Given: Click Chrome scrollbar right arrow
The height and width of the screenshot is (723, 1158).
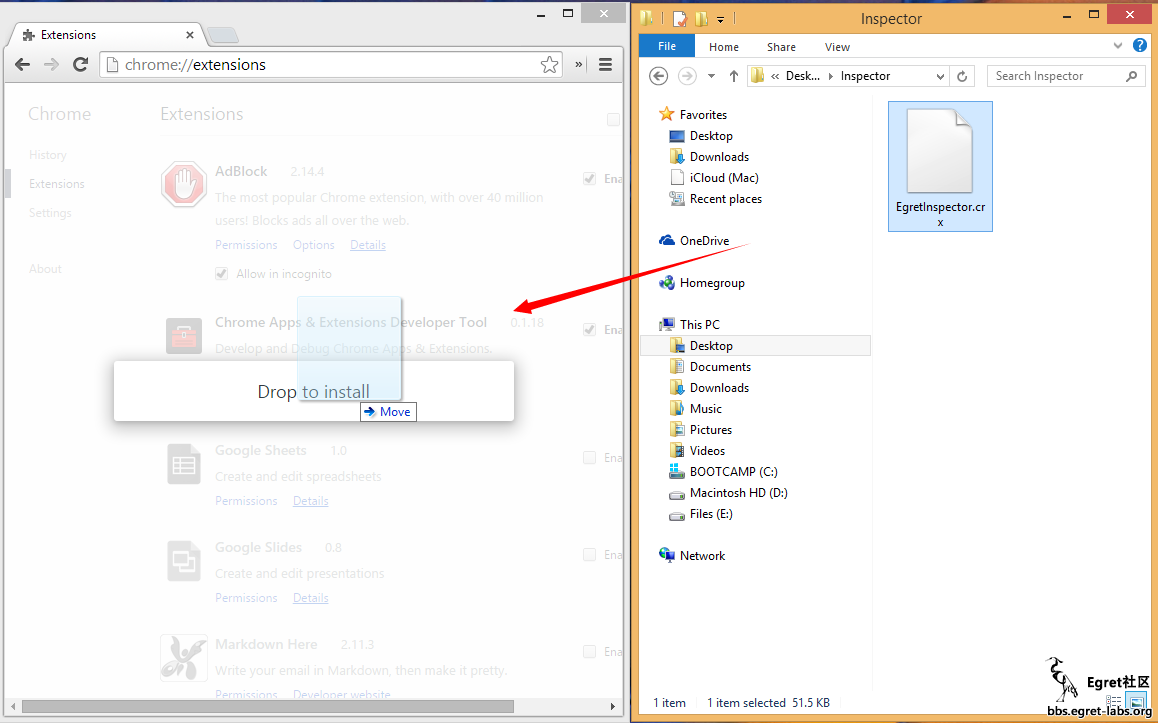Looking at the screenshot, I should tap(612, 707).
